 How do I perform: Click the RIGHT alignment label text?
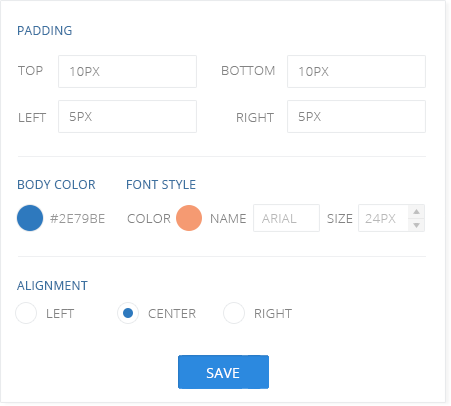point(273,314)
